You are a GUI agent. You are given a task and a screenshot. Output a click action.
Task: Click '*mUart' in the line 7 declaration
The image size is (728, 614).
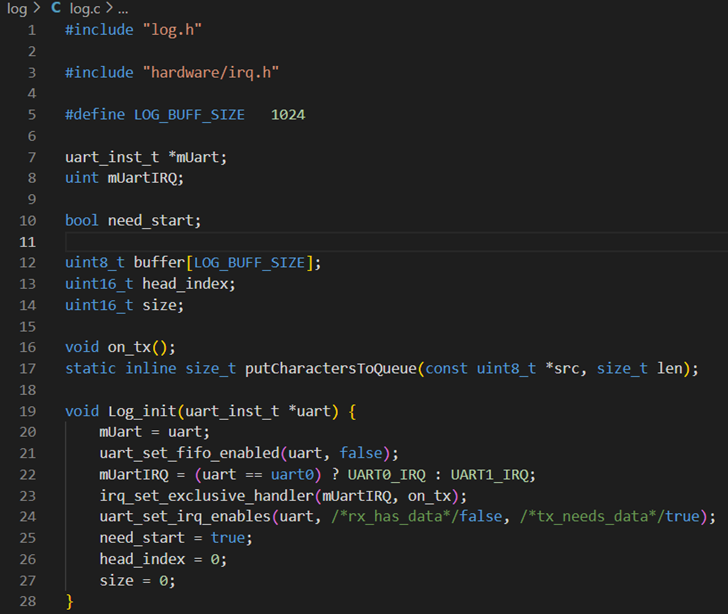click(x=193, y=157)
